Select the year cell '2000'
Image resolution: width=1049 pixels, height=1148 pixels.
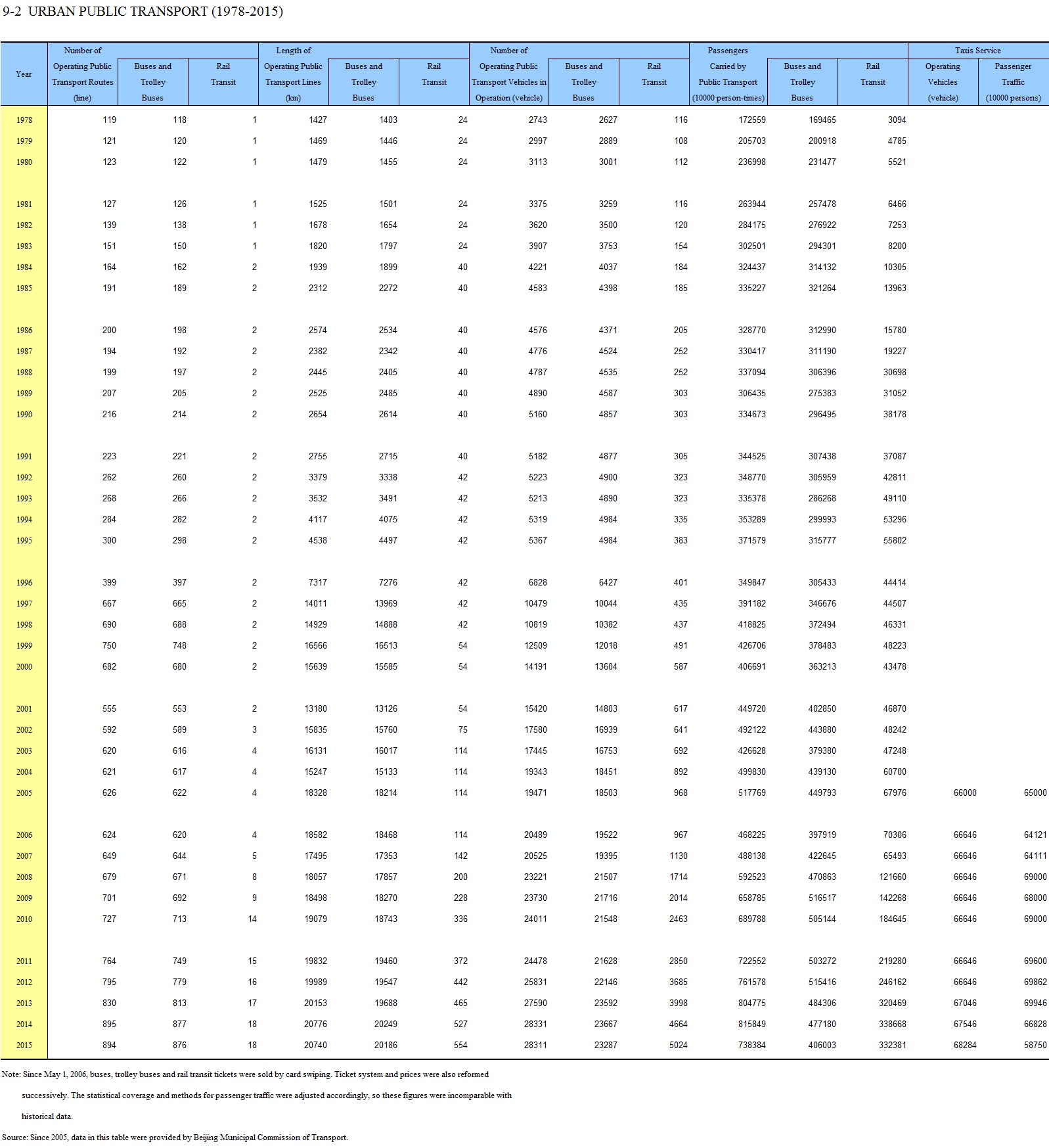(x=24, y=667)
